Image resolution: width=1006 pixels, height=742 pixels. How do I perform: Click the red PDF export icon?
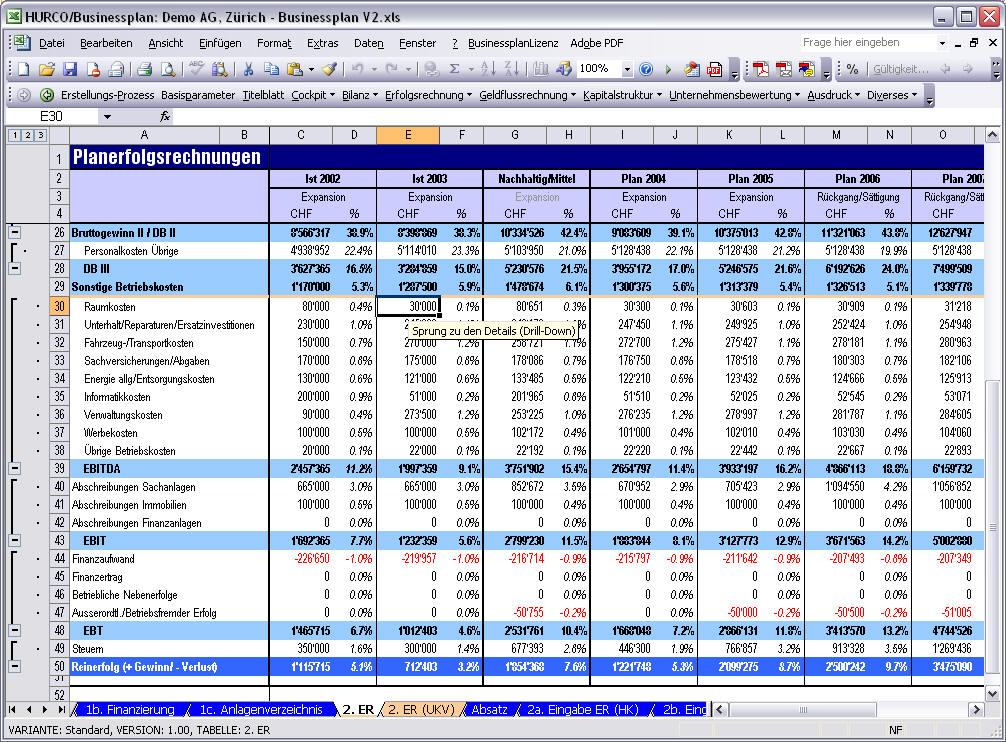pos(714,69)
